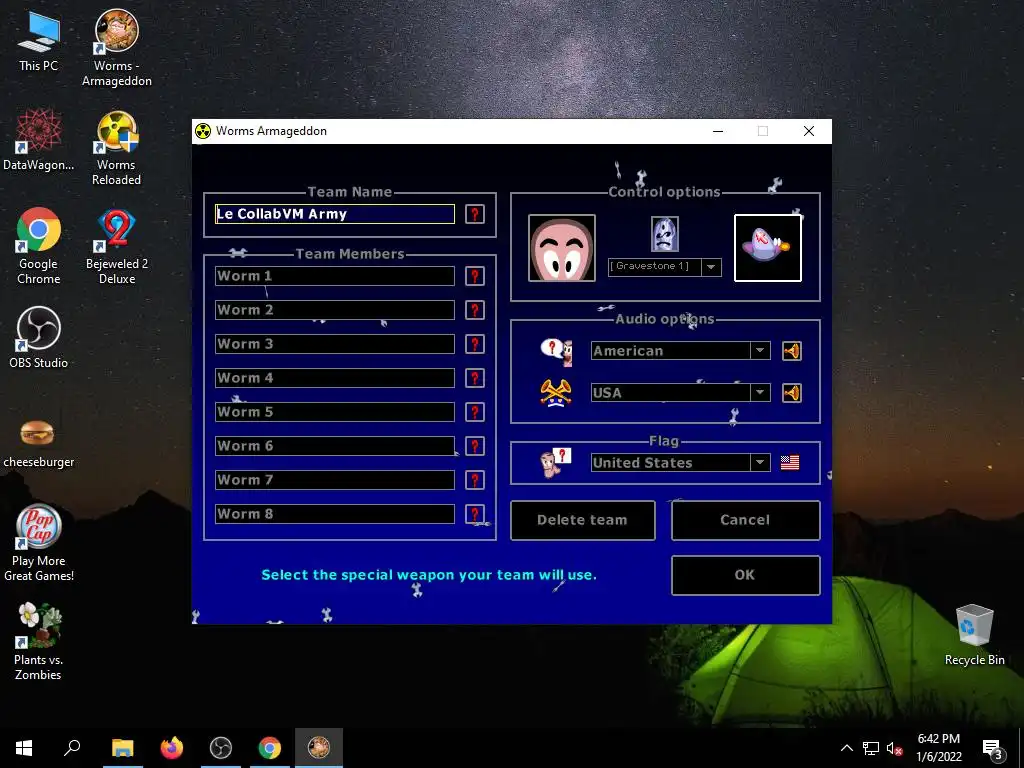Select the Worms Reloaded desktop shortcut
Image resolution: width=1024 pixels, height=768 pixels.
pos(117,148)
